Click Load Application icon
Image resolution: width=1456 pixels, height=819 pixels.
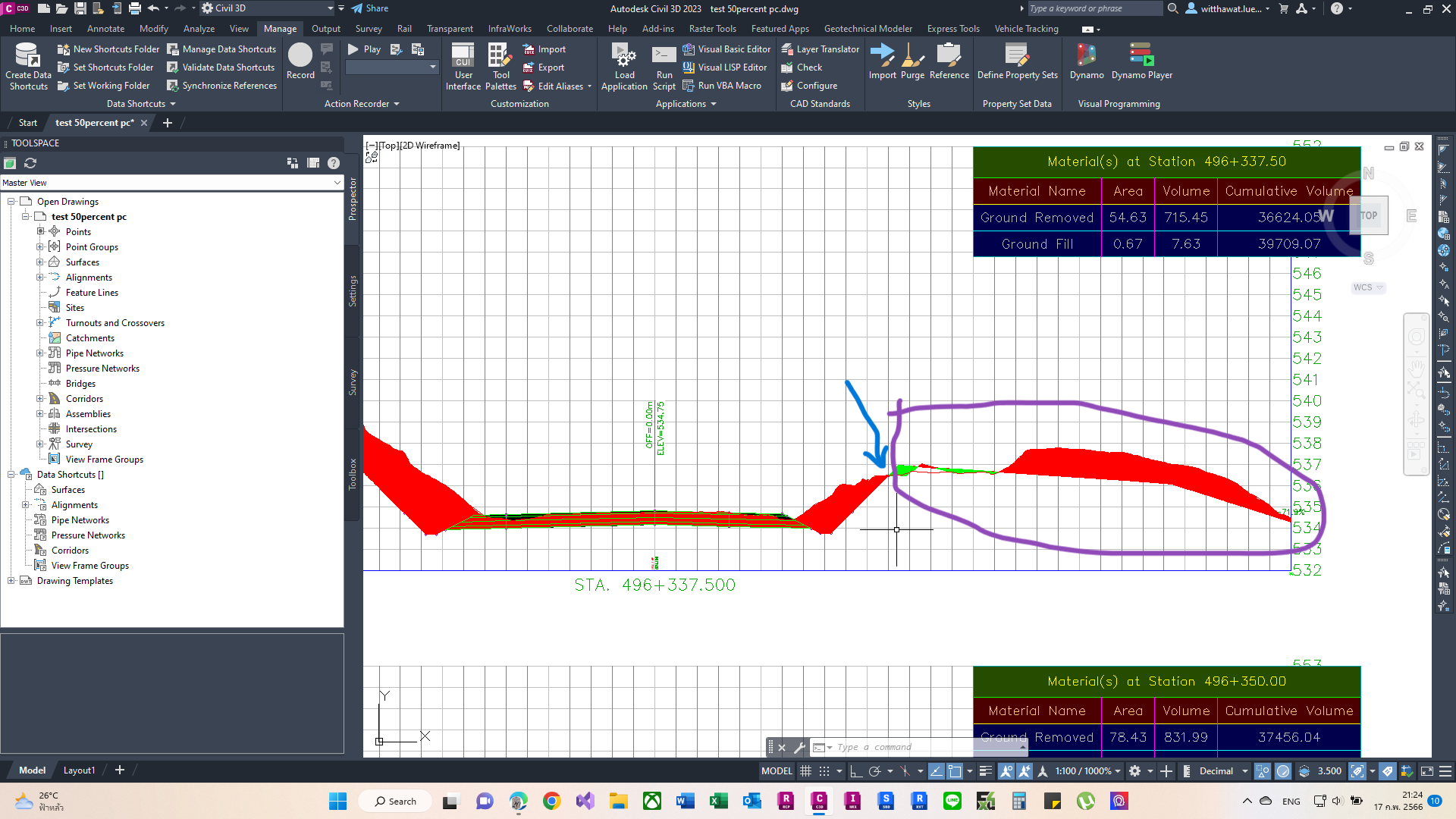(624, 67)
